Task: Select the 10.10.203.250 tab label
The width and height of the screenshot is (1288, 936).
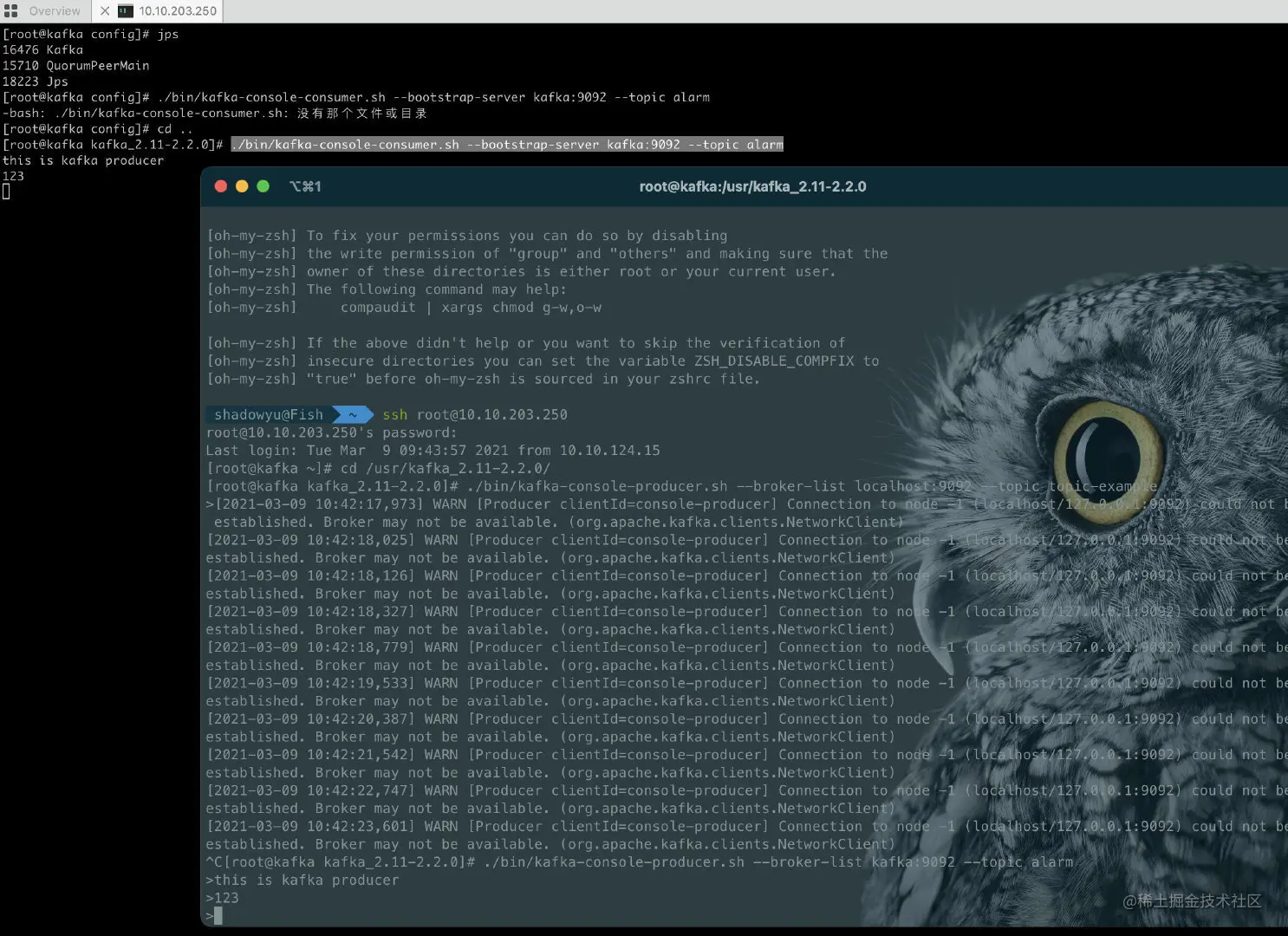Action: [x=178, y=11]
